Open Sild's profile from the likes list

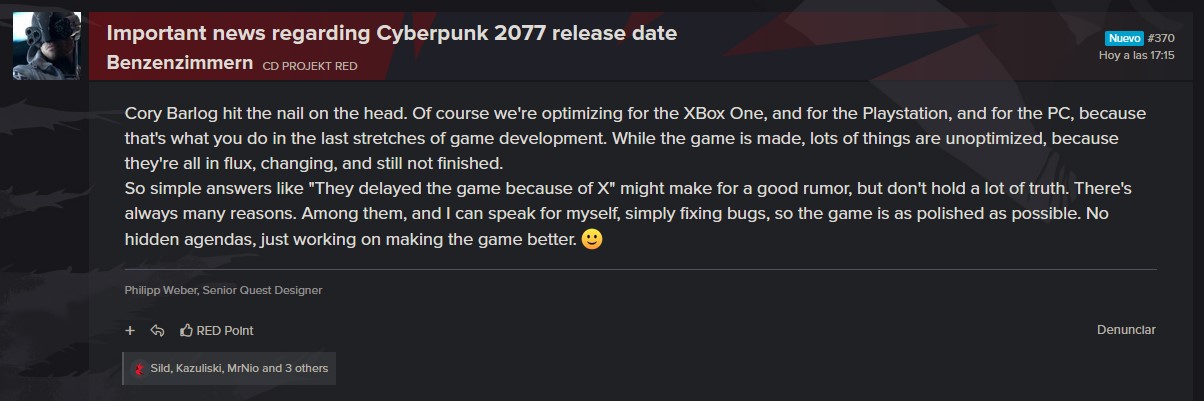click(x=160, y=368)
